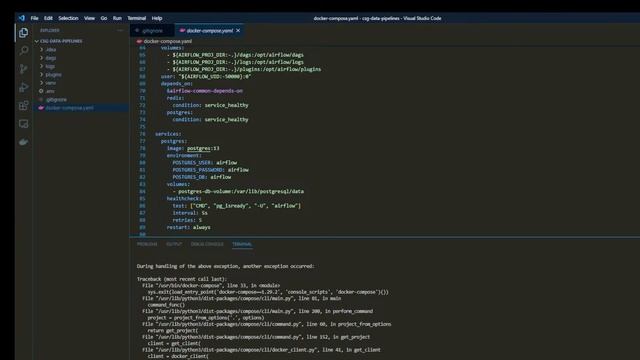Open the Docker view in the activity bar
The width and height of the screenshot is (640, 360).
point(23,142)
